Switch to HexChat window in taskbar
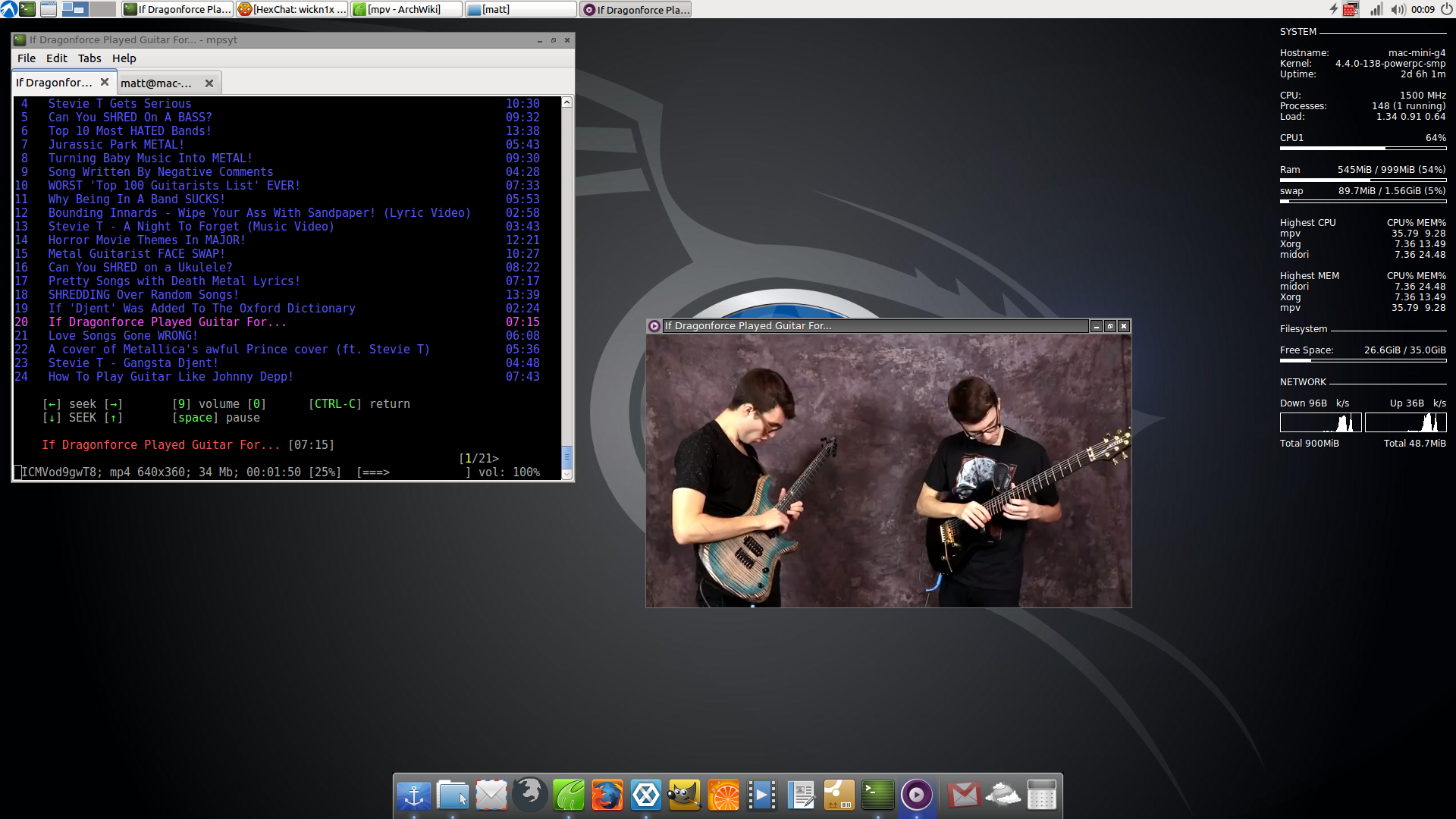 (292, 9)
